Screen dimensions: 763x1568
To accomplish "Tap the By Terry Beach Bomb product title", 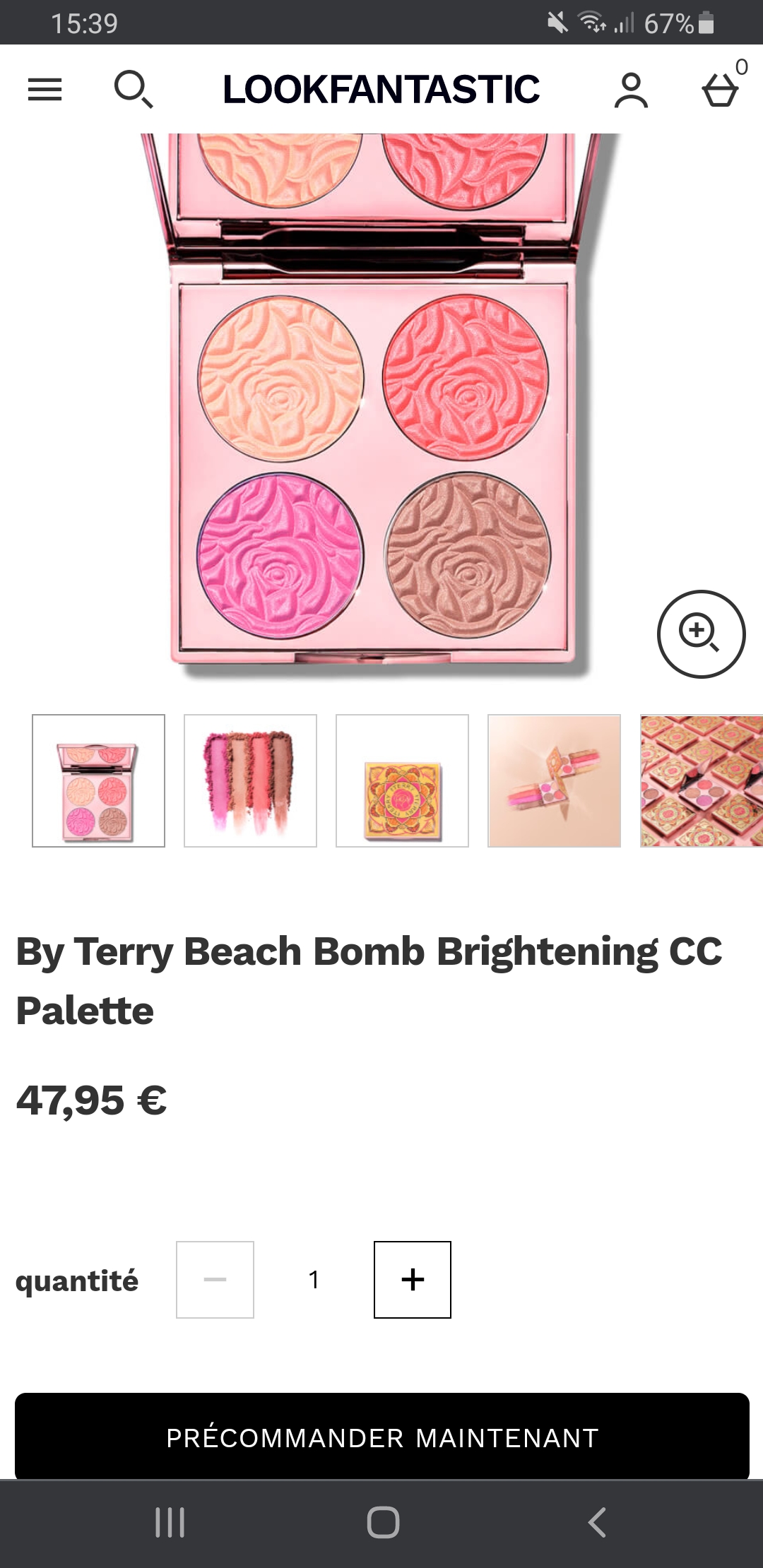I will 369,980.
